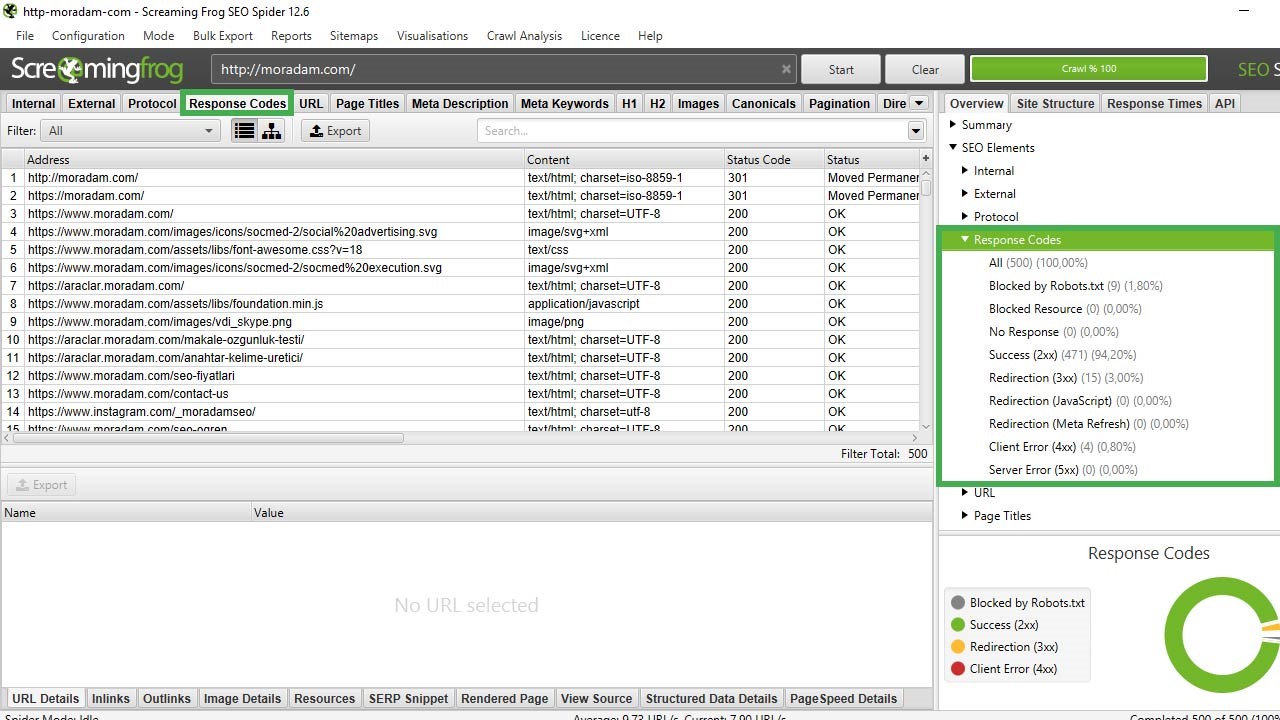Viewport: 1280px width, 720px height.
Task: Open the Site Structure panel tab
Action: (x=1055, y=103)
